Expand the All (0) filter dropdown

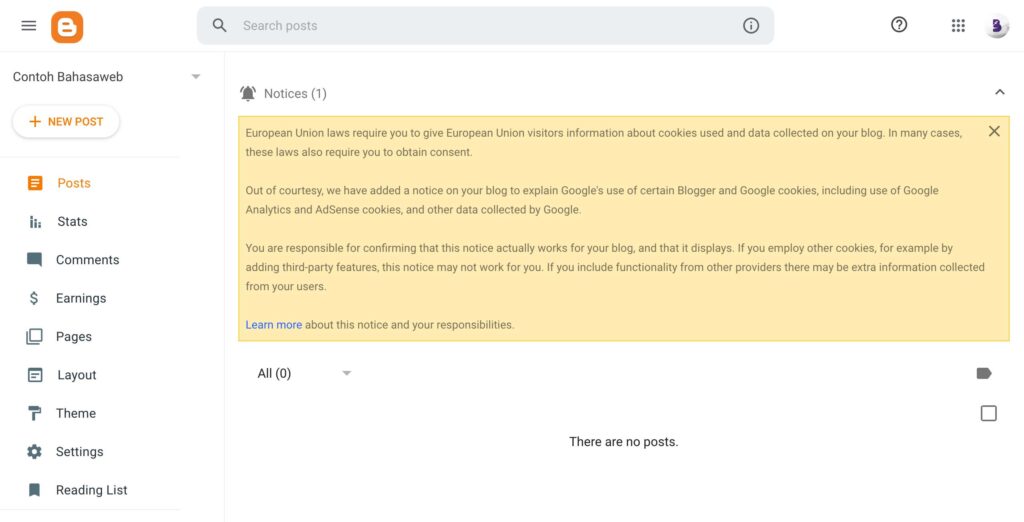pyautogui.click(x=305, y=373)
